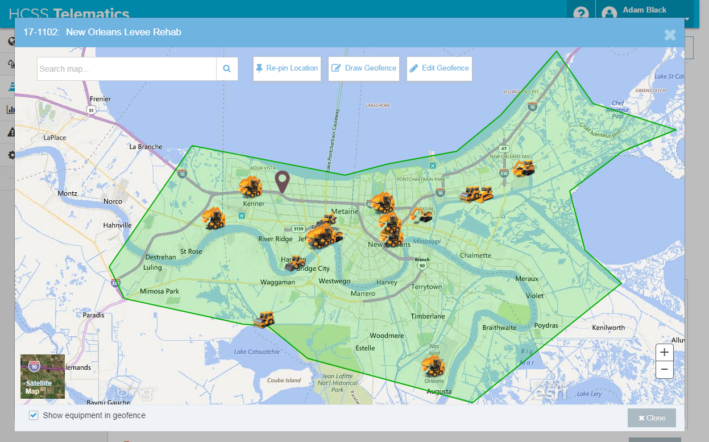The image size is (709, 442).
Task: Click the bulldozer icon near Lake Cataouatche
Action: tap(264, 320)
